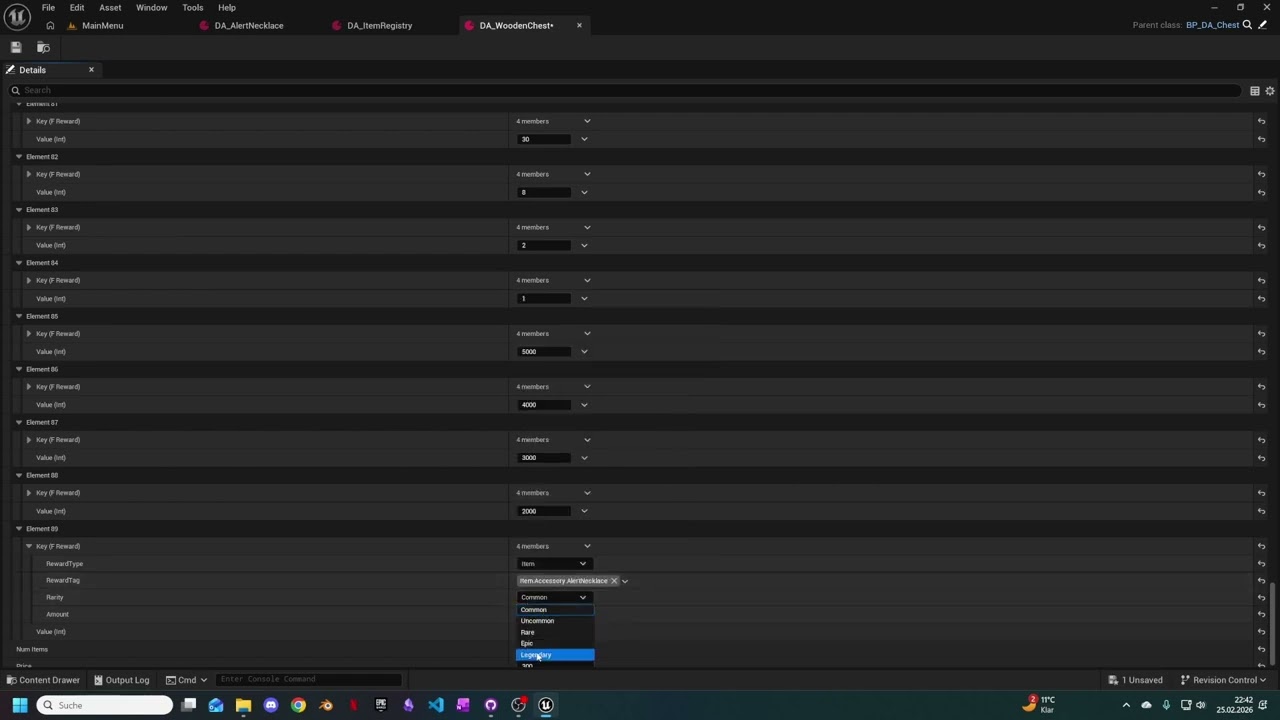The image size is (1280, 720).
Task: Collapse Key (F Reward) under Element 89
Action: [x=29, y=546]
